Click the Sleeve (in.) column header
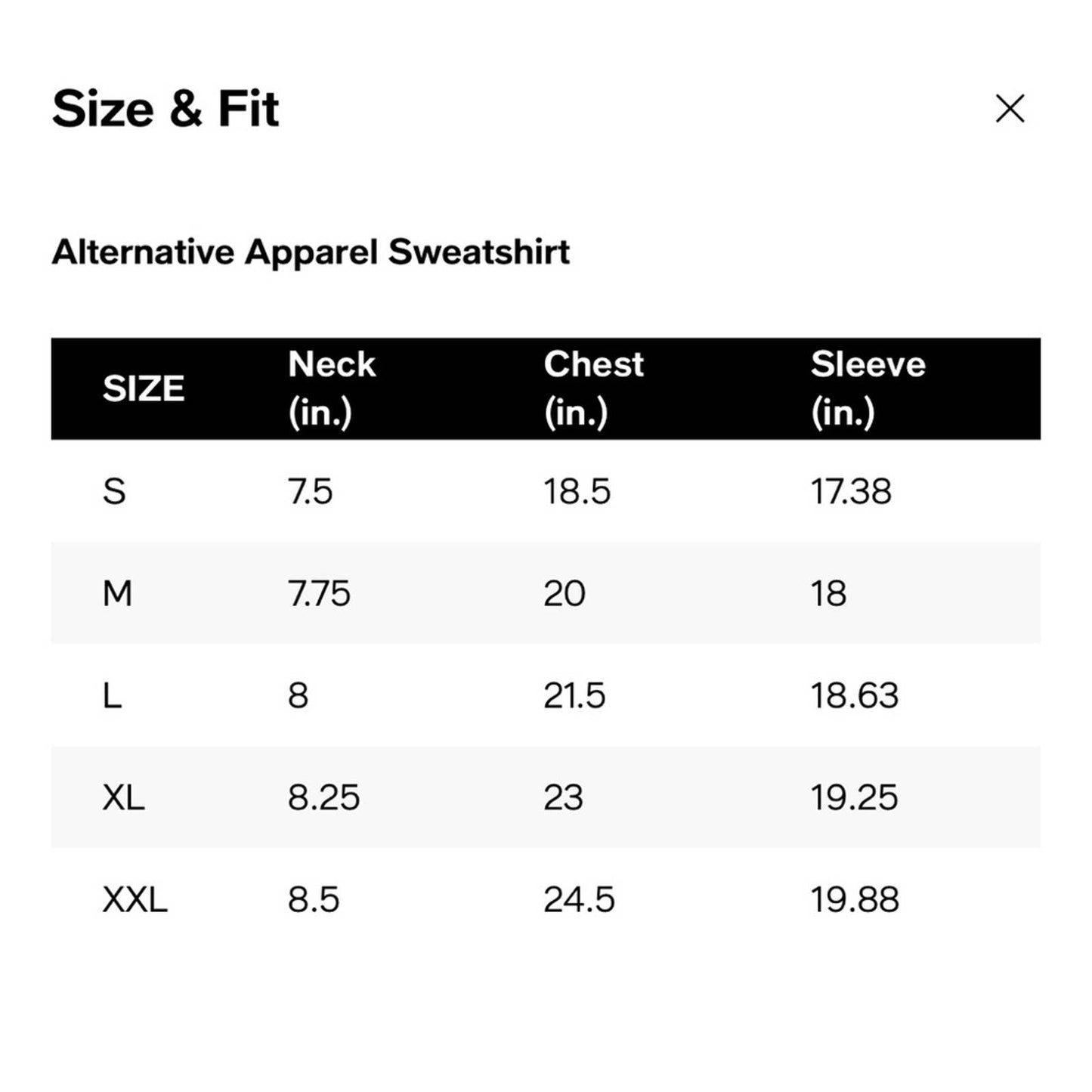The width and height of the screenshot is (1092, 1092). pyautogui.click(x=868, y=388)
